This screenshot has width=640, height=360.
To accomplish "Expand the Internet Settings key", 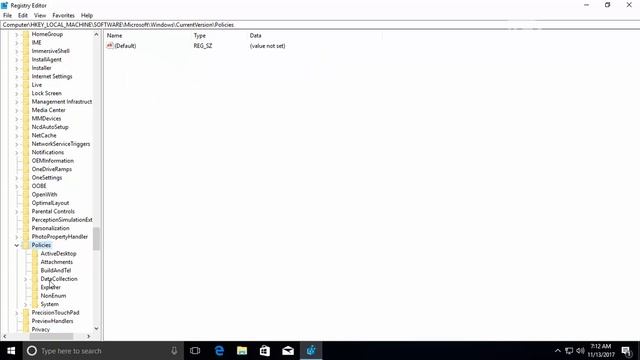I will (17, 77).
